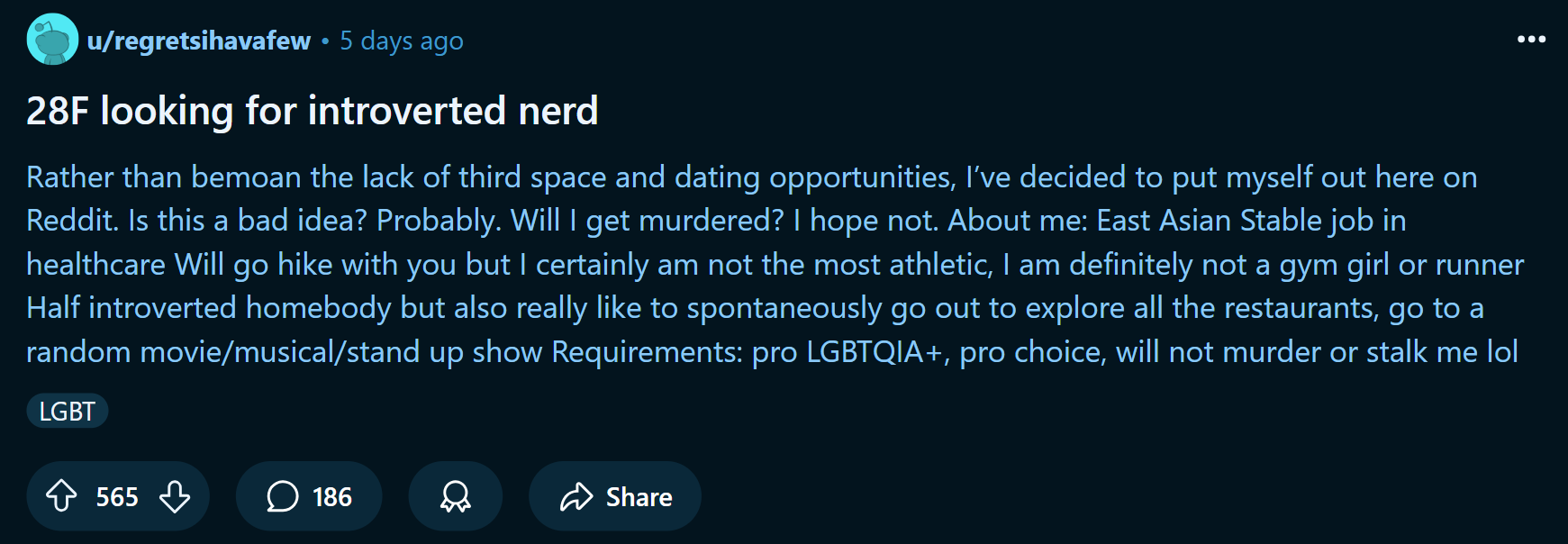Click the 565 vote count
The width and height of the screenshot is (1568, 544).
[117, 497]
